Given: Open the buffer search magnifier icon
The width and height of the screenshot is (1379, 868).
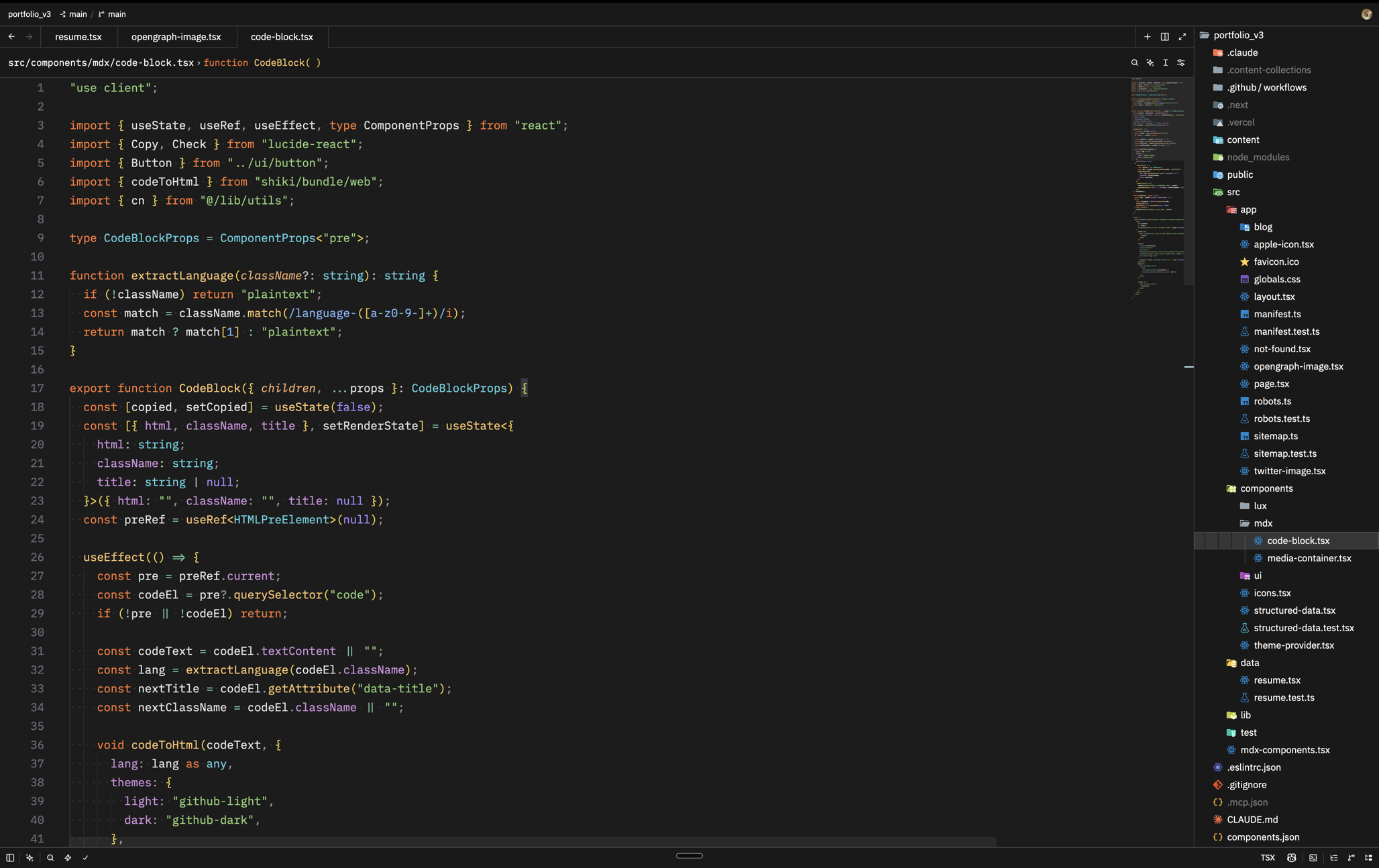Looking at the screenshot, I should coord(1134,62).
